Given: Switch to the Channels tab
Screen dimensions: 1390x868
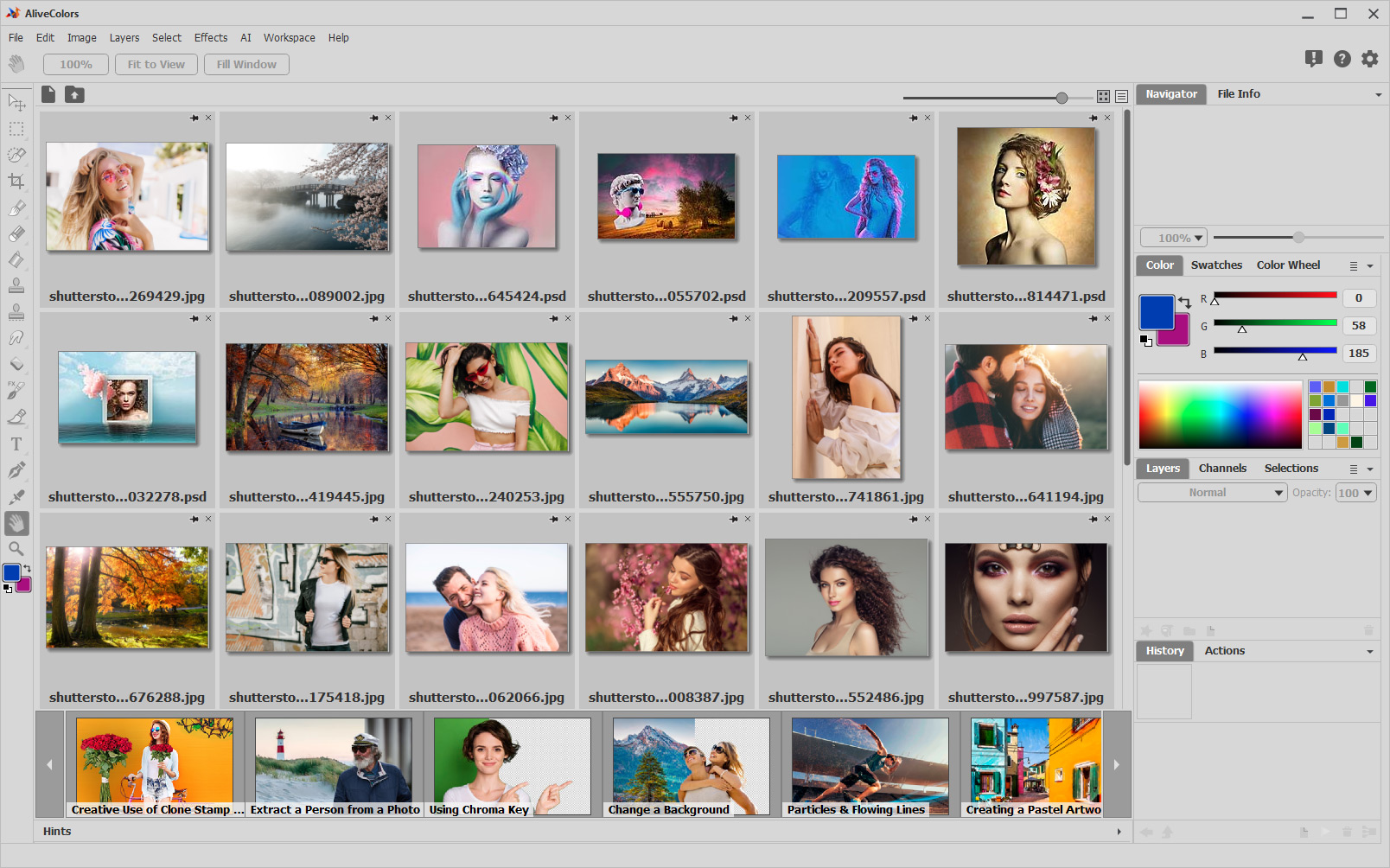Looking at the screenshot, I should click(1222, 469).
